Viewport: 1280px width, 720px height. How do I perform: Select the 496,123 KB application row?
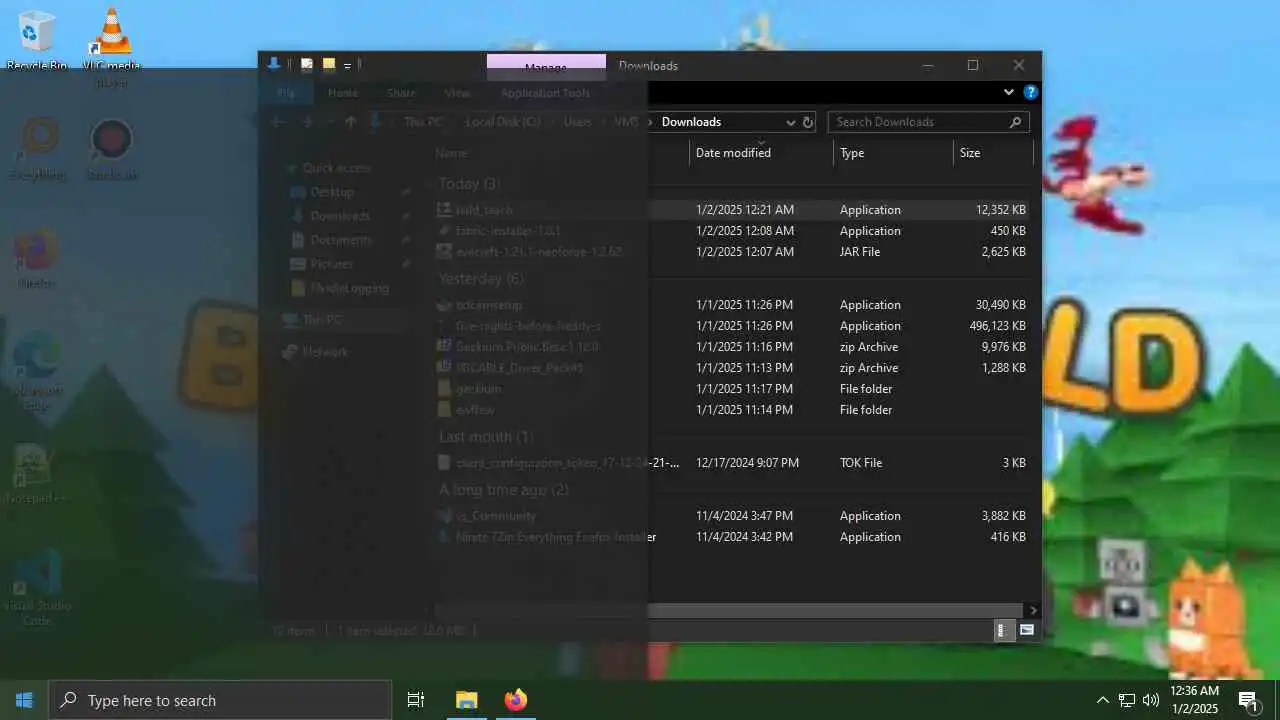pyautogui.click(x=732, y=326)
